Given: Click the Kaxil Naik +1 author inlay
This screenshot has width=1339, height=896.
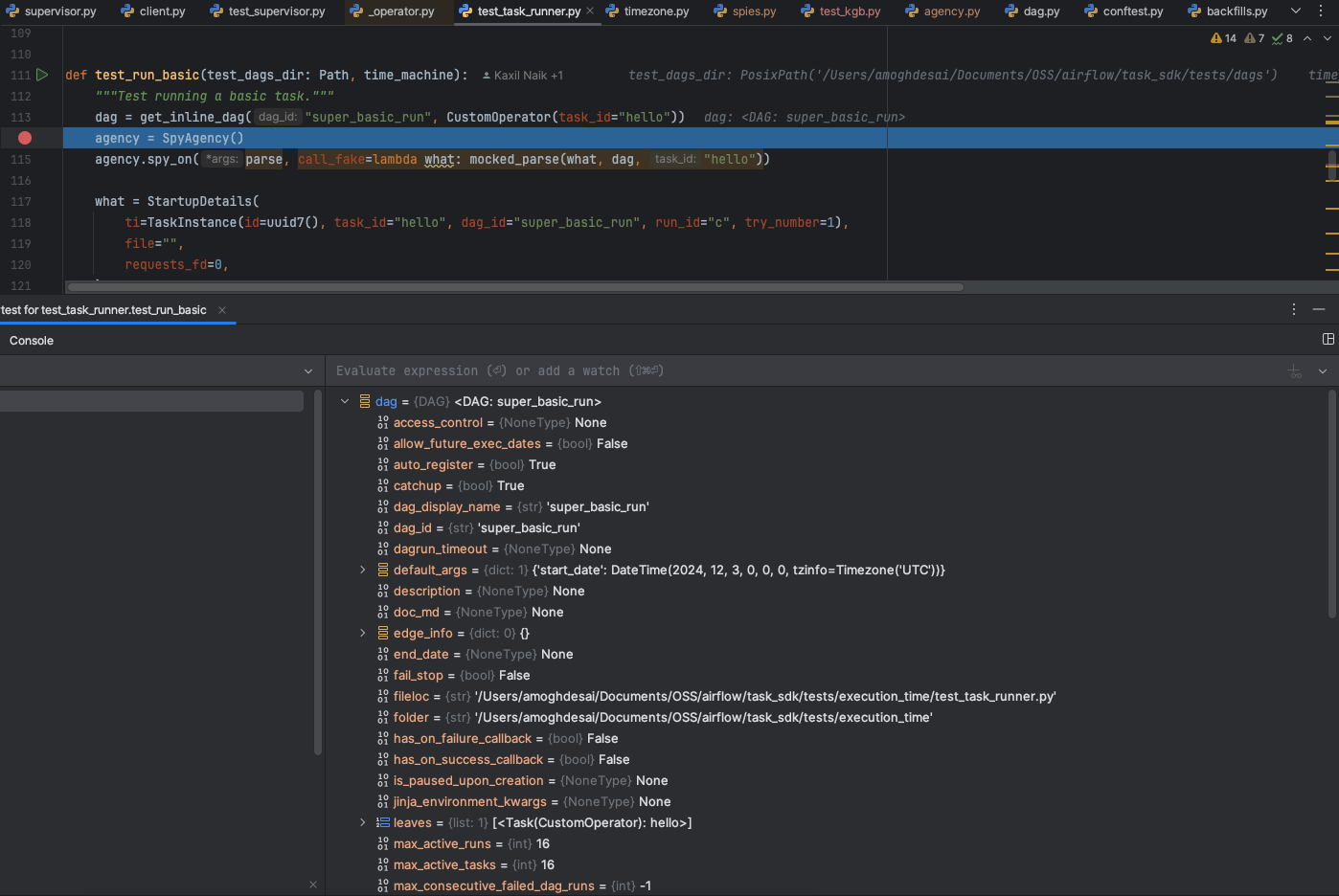Looking at the screenshot, I should click(x=523, y=75).
